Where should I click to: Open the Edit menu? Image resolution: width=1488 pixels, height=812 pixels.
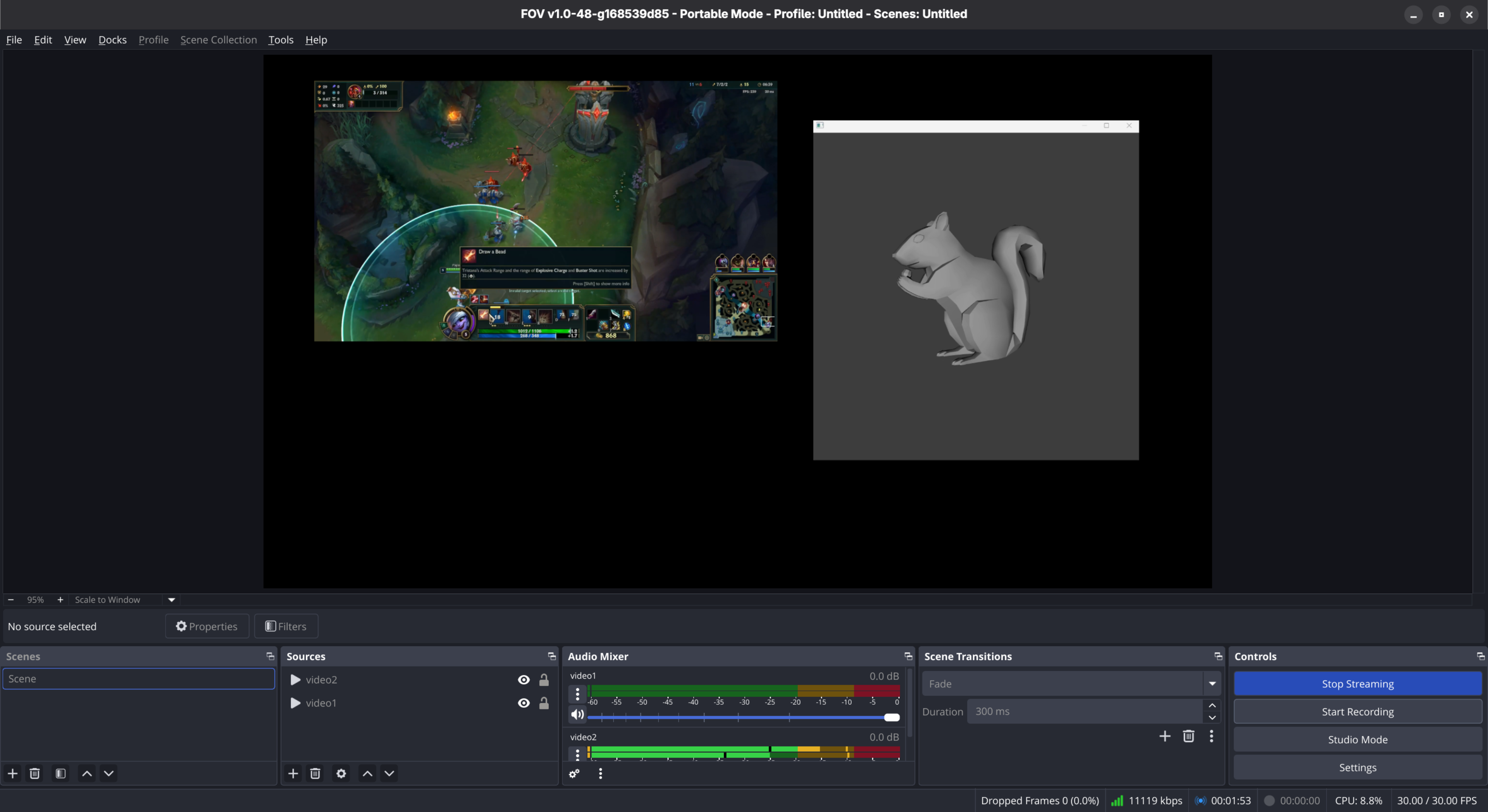coord(43,40)
